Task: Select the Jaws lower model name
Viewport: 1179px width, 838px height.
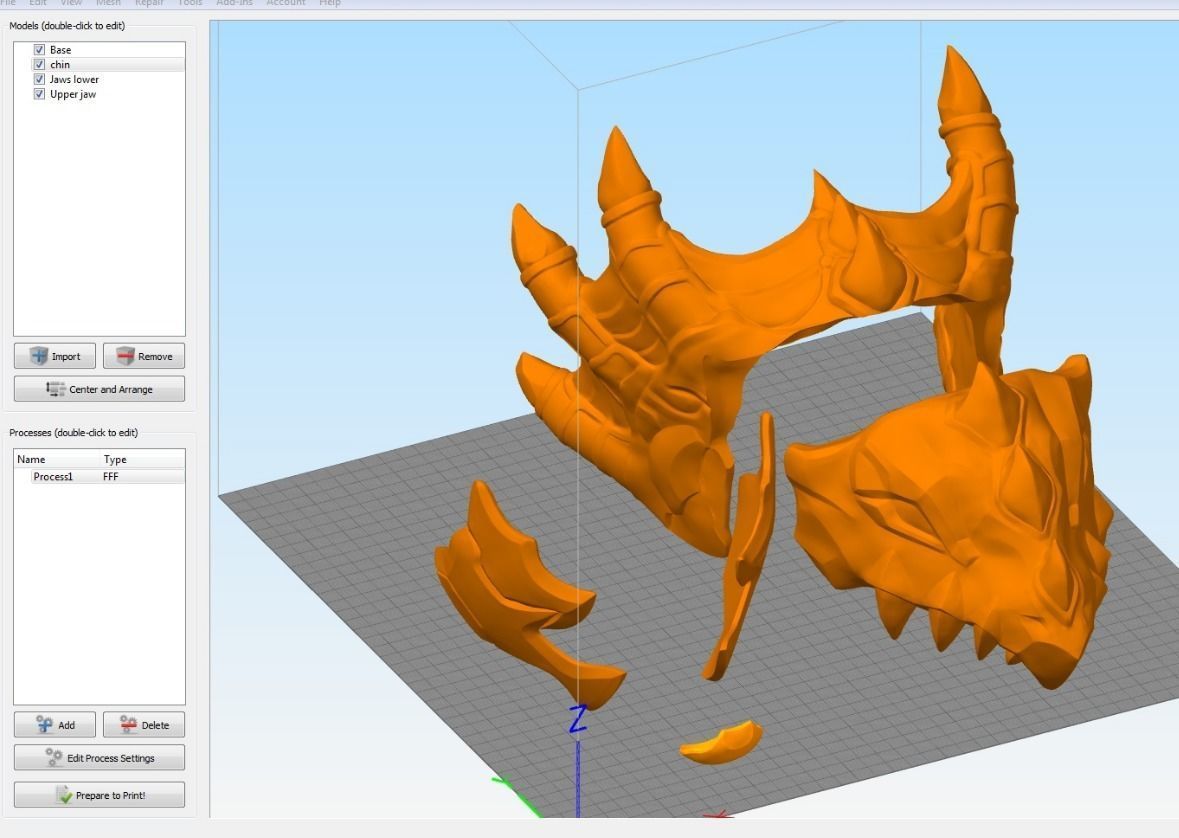Action: click(74, 79)
